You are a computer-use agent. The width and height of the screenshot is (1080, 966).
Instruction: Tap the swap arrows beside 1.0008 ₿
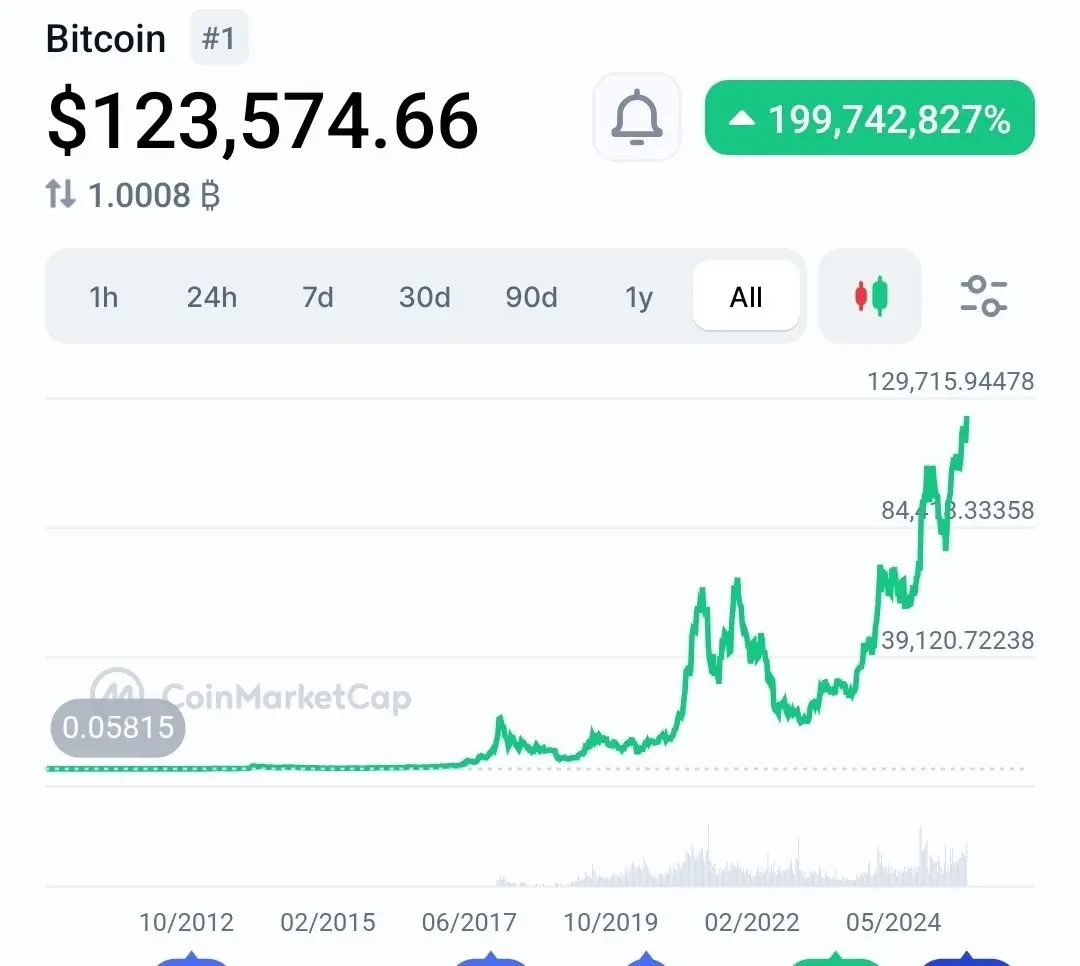tap(60, 194)
